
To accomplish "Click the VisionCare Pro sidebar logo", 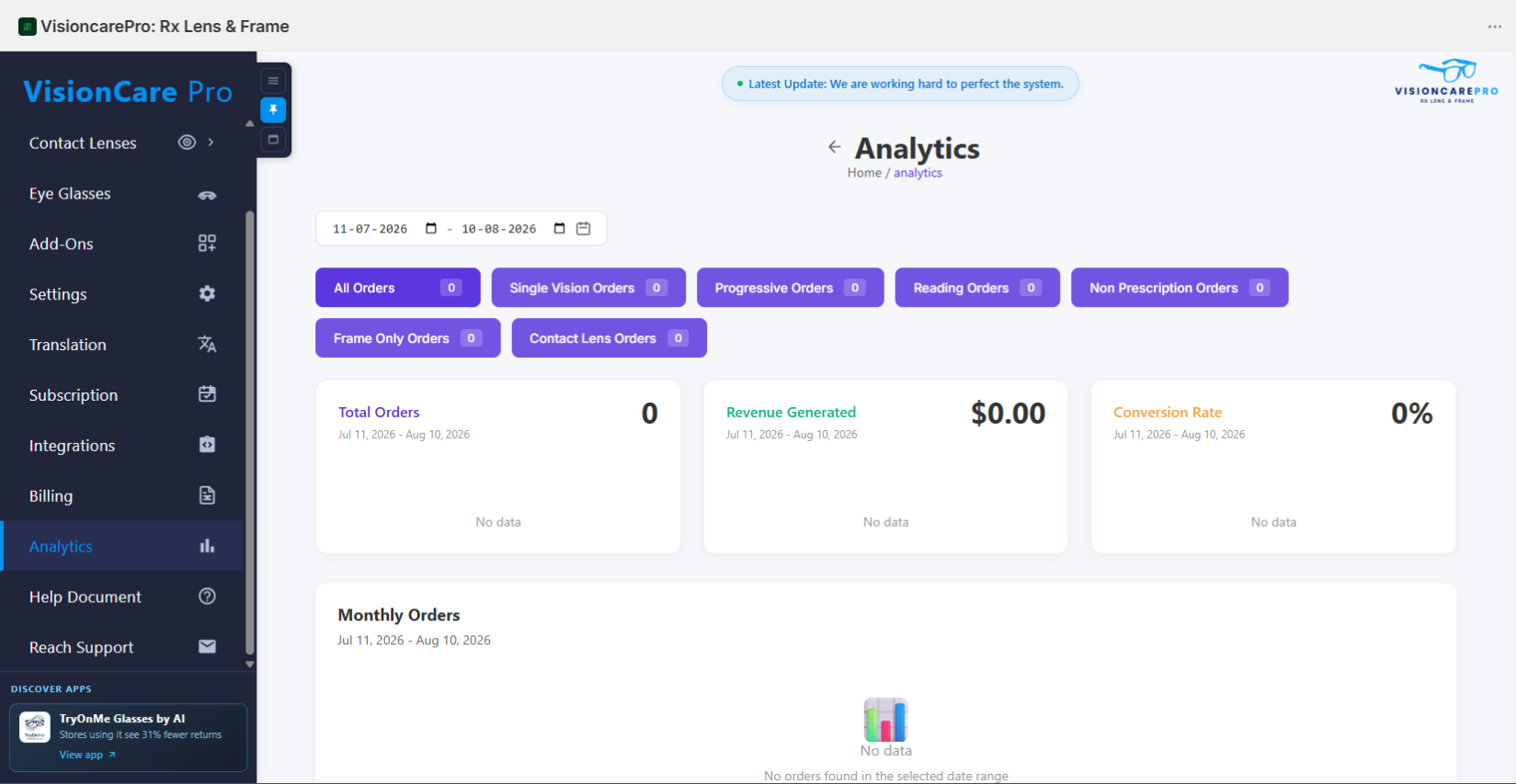I will pos(128,92).
